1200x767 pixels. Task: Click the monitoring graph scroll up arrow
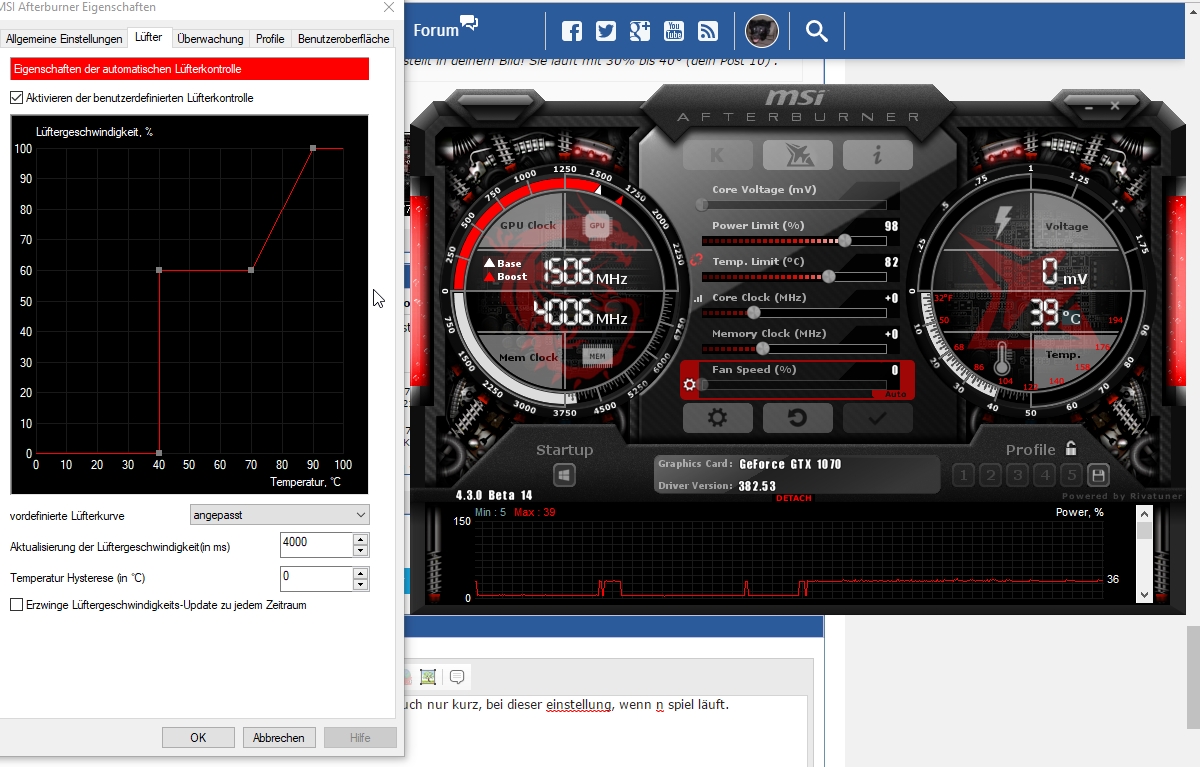[1145, 513]
